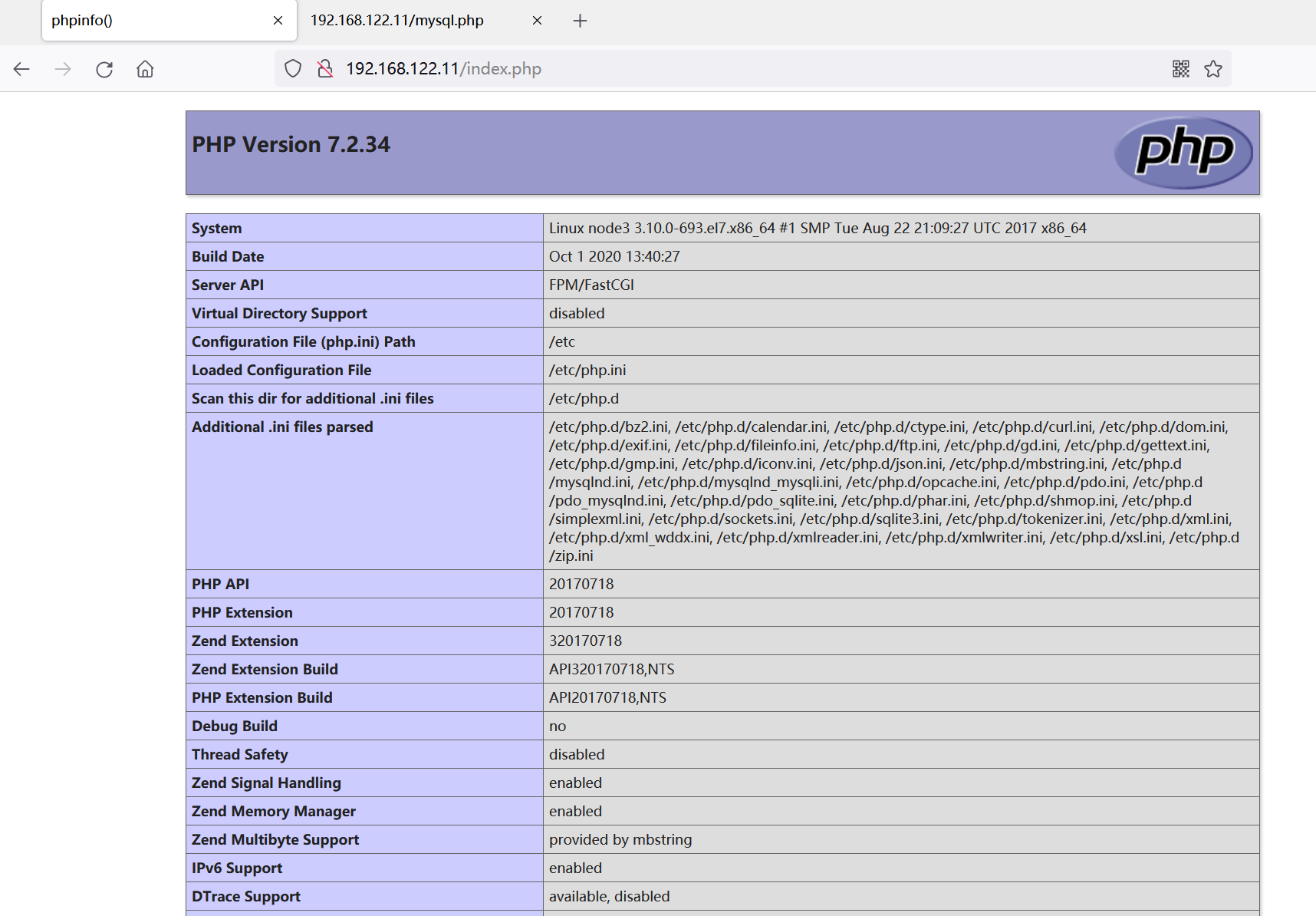Select the Oct 1 2020 13:40:27 value
Screen dimensions: 1316x916
(x=614, y=256)
